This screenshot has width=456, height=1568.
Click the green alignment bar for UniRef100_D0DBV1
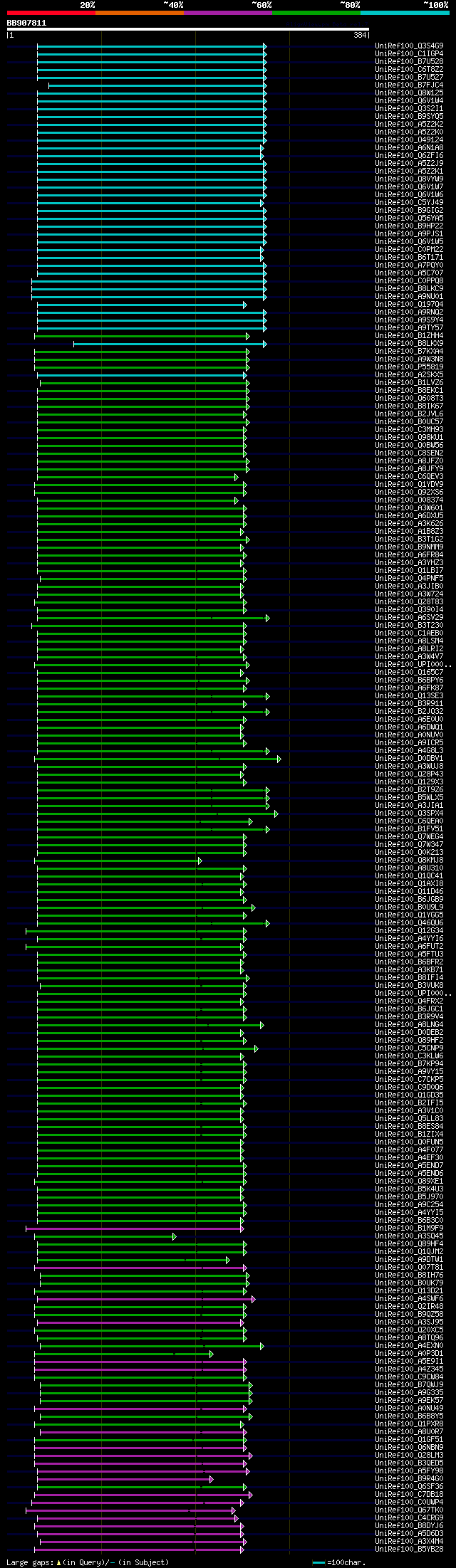(157, 759)
